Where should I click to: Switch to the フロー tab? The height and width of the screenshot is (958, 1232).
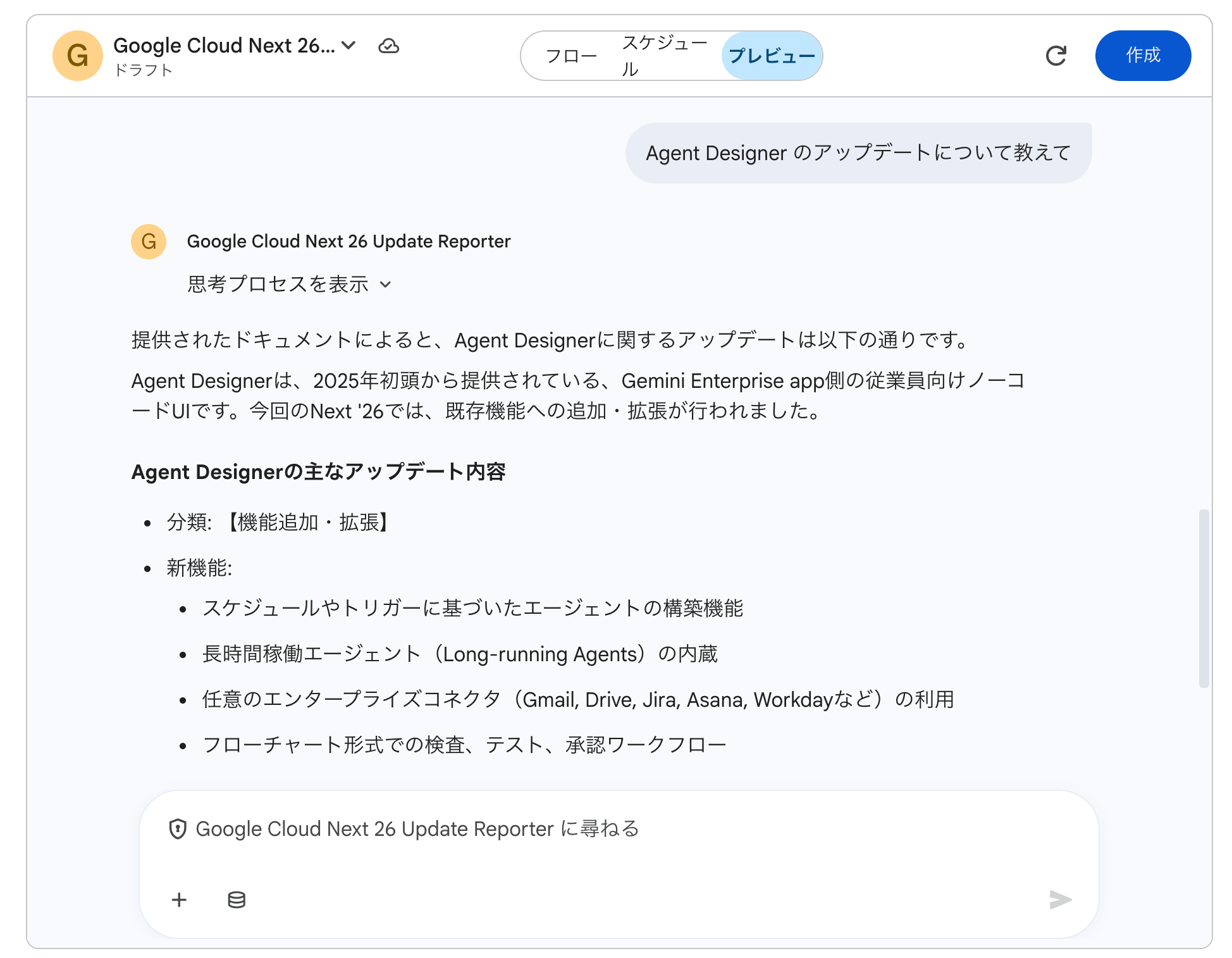(570, 56)
